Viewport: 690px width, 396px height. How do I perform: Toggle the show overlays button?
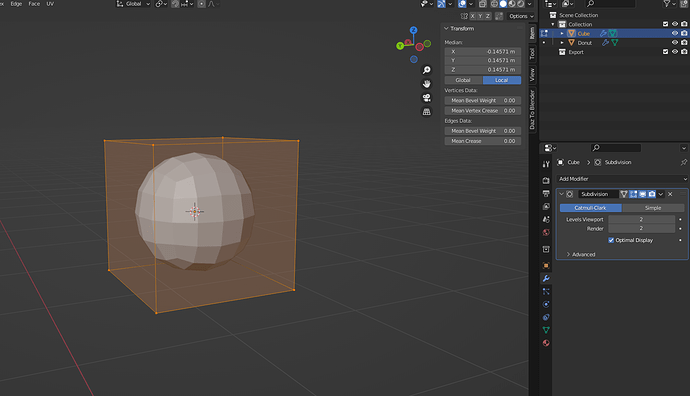462,4
